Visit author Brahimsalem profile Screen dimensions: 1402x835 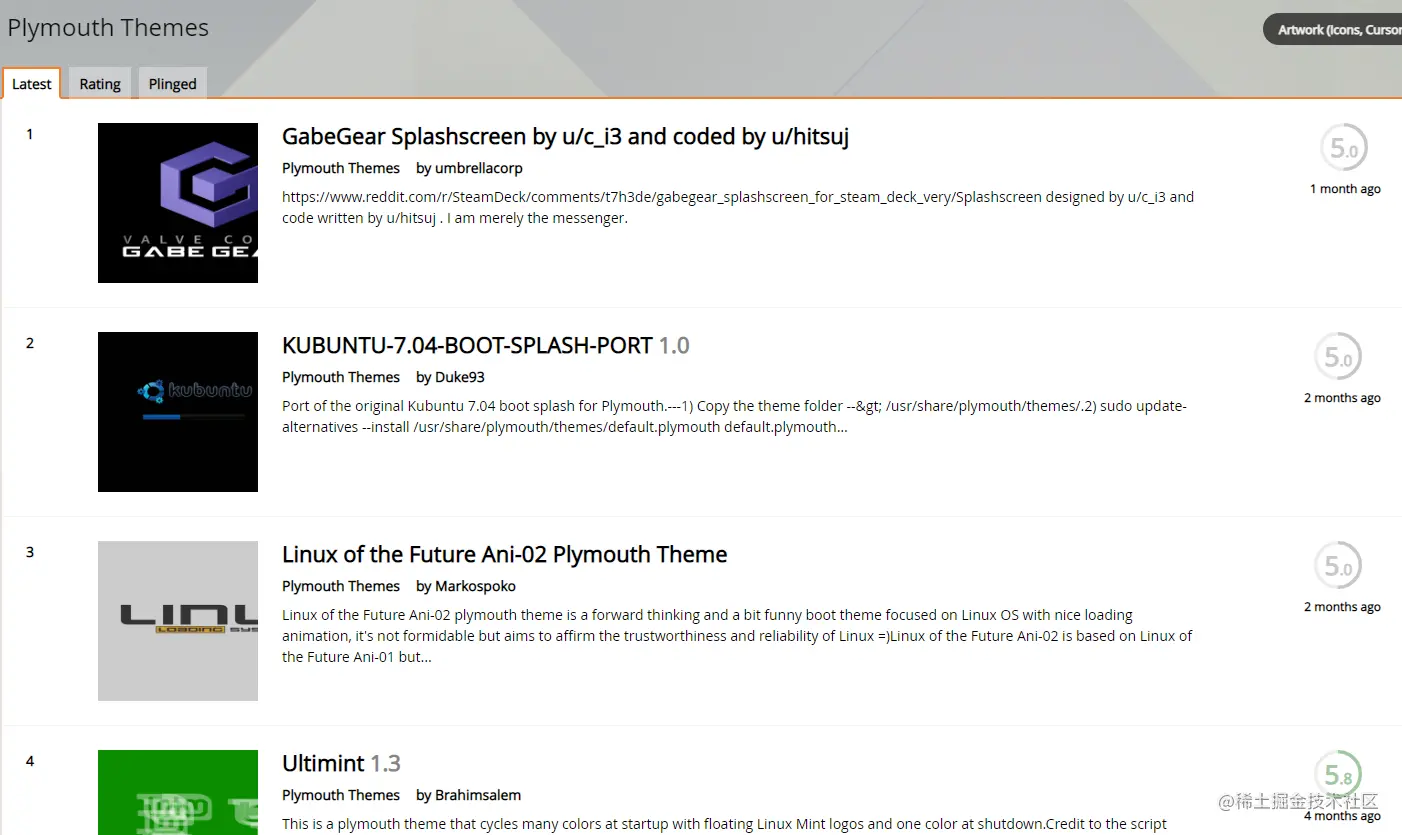point(478,795)
